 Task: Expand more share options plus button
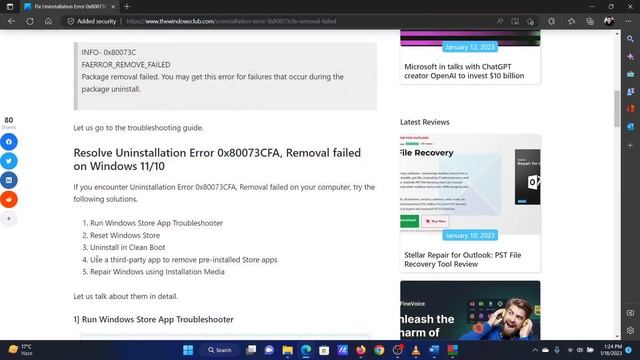click(x=9, y=218)
